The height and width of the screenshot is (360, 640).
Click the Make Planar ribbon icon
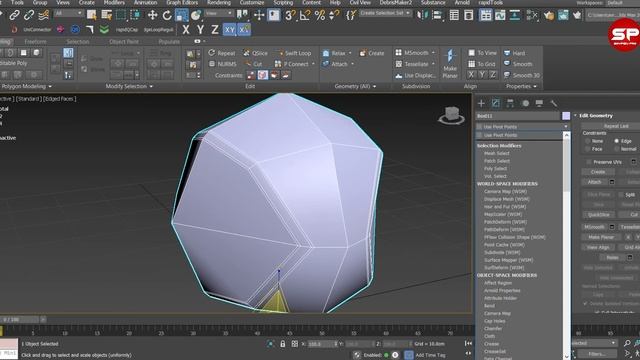coord(450,63)
